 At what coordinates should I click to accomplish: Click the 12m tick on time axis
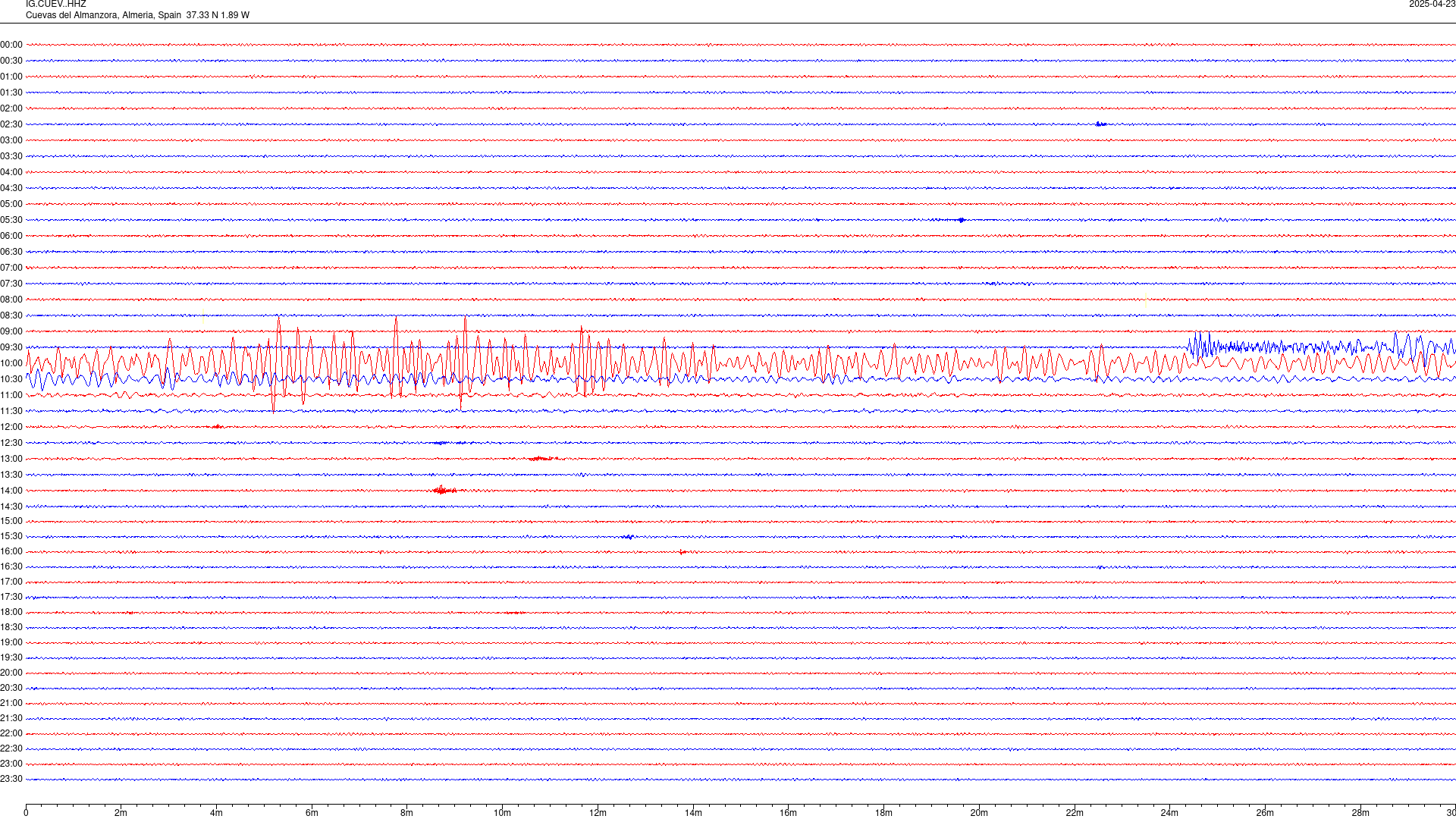pos(598,813)
